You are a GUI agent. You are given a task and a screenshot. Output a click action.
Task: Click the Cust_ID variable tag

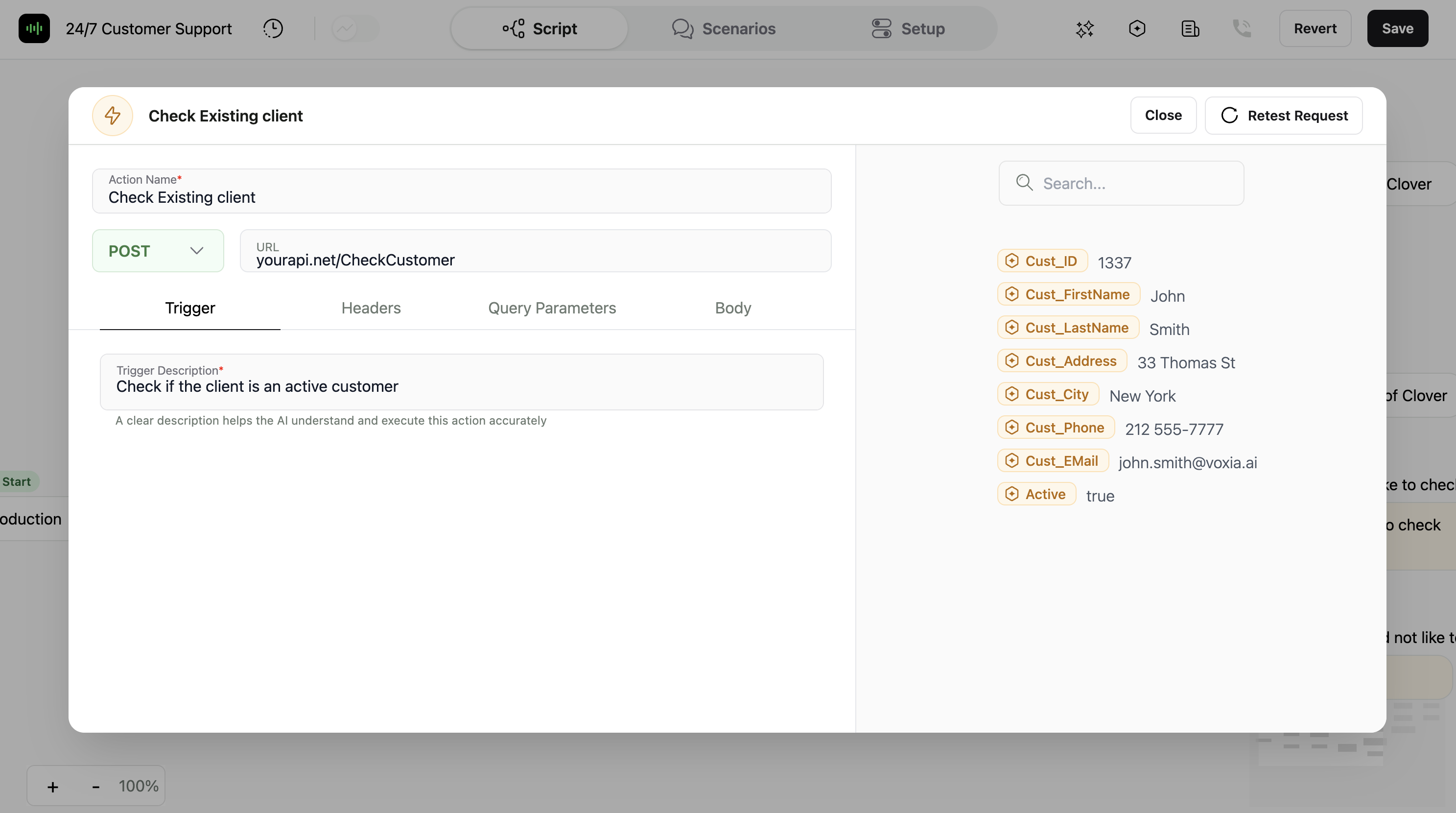(x=1042, y=261)
